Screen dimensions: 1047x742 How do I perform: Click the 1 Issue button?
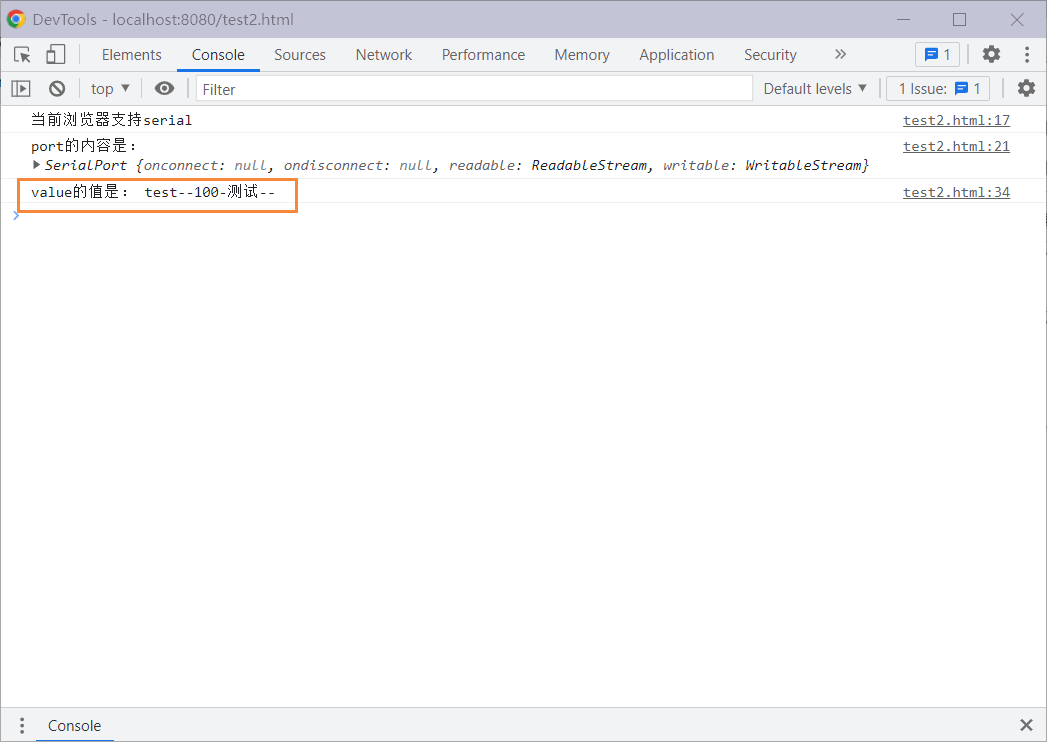tap(938, 89)
